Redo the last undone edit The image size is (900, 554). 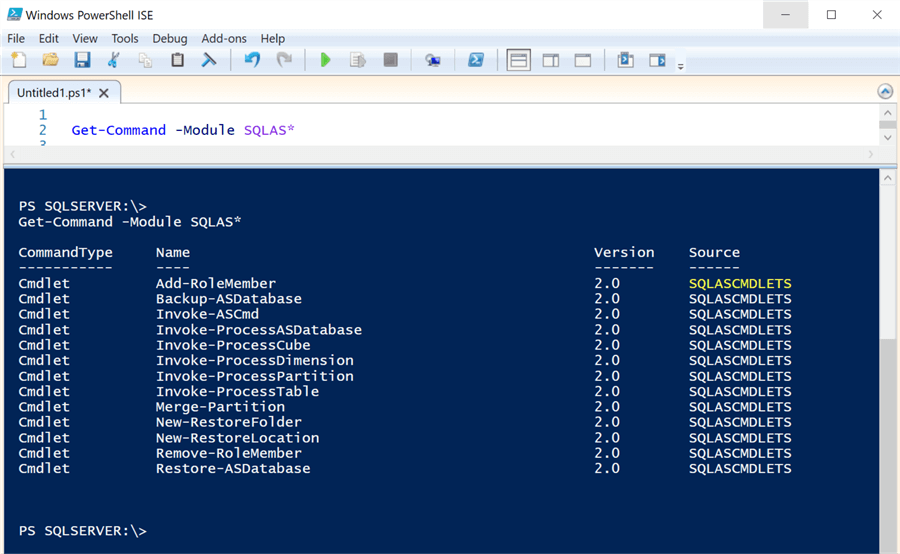tap(284, 60)
